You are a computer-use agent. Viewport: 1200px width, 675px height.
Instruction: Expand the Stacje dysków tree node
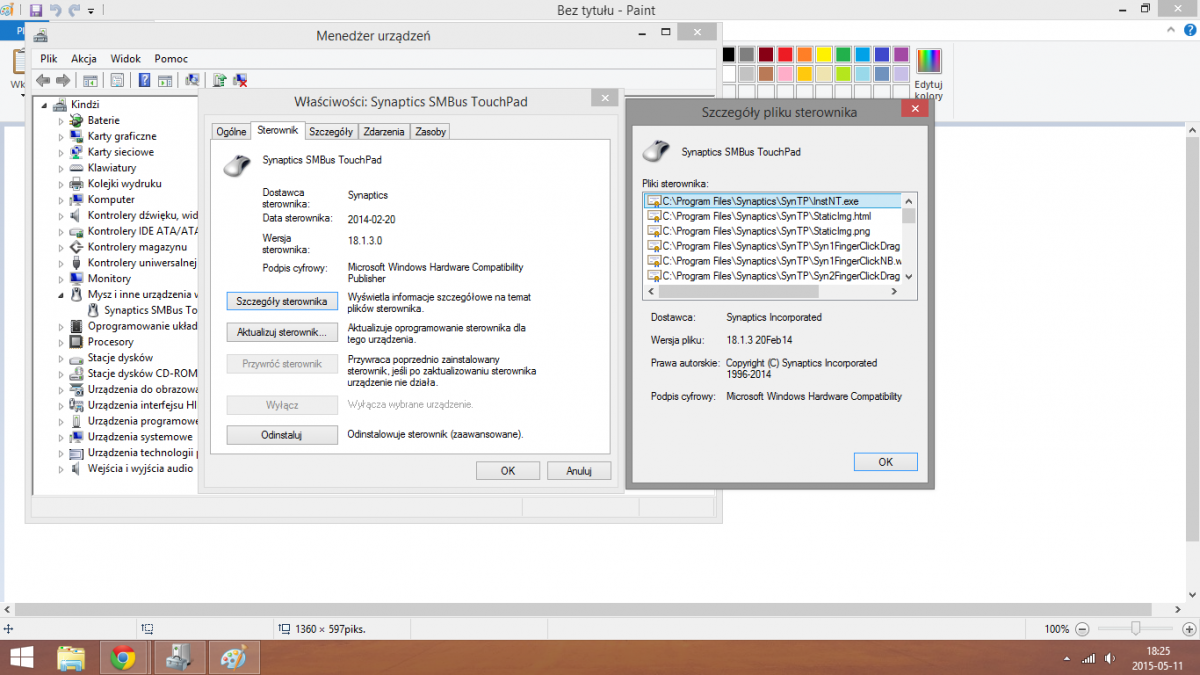61,358
